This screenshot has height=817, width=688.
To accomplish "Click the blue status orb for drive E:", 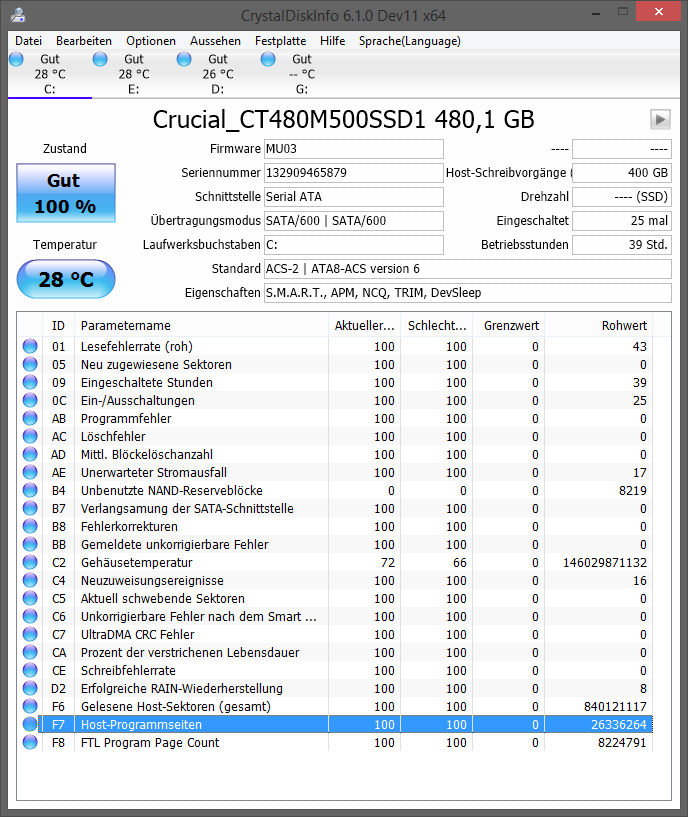I will click(x=100, y=59).
